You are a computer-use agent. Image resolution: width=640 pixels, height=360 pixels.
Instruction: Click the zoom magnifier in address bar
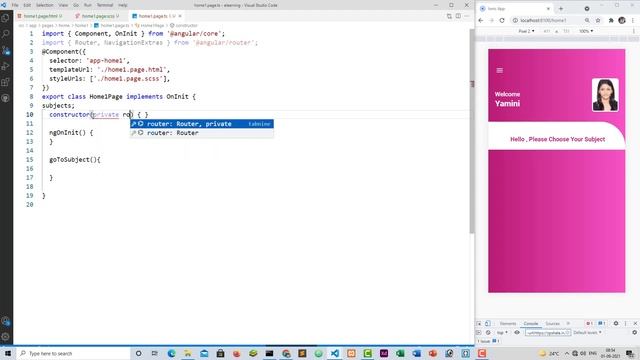[x=587, y=20]
